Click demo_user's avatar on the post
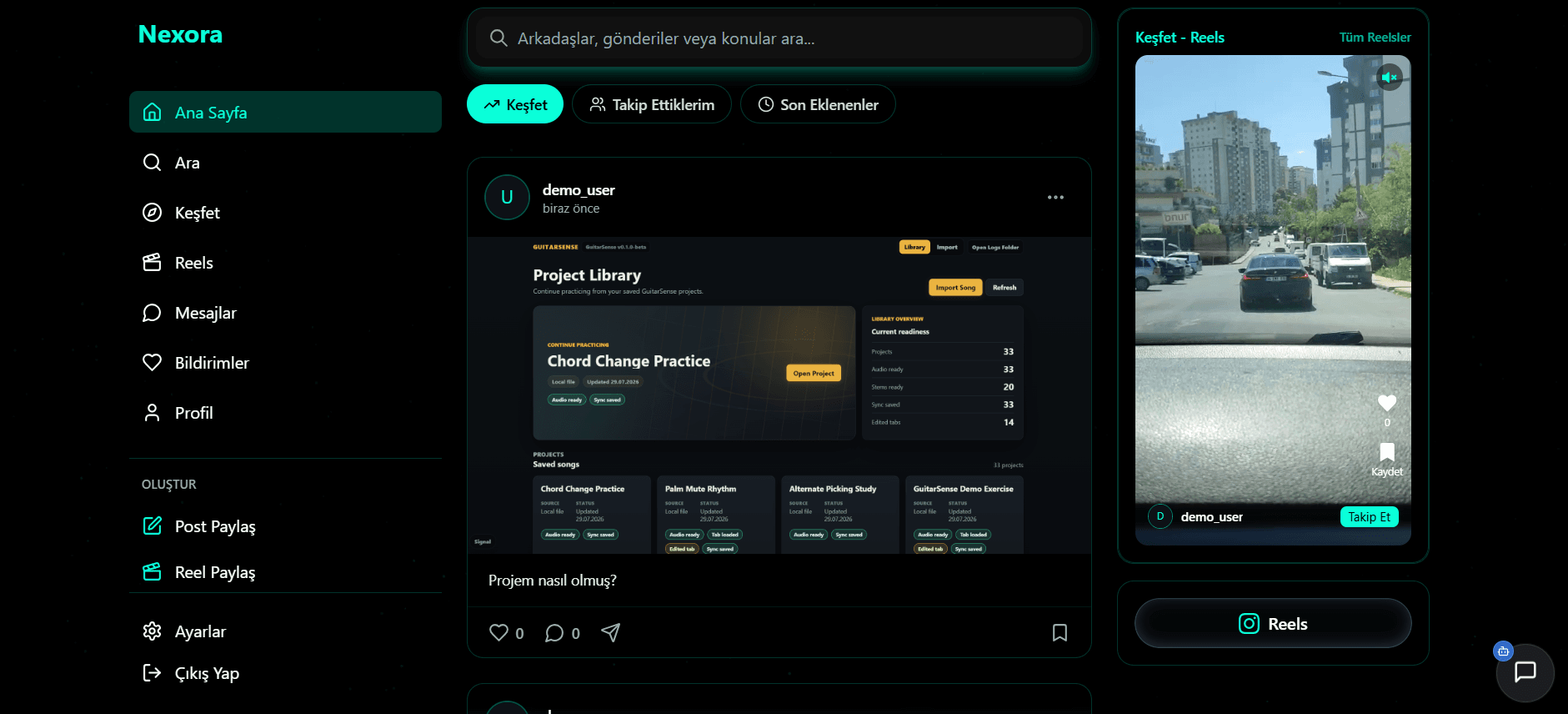Image resolution: width=1568 pixels, height=714 pixels. 507,197
